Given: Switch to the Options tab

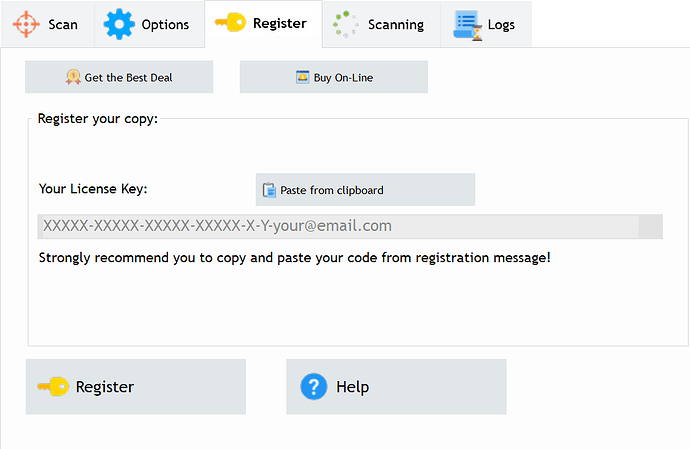Looking at the screenshot, I should click(149, 24).
